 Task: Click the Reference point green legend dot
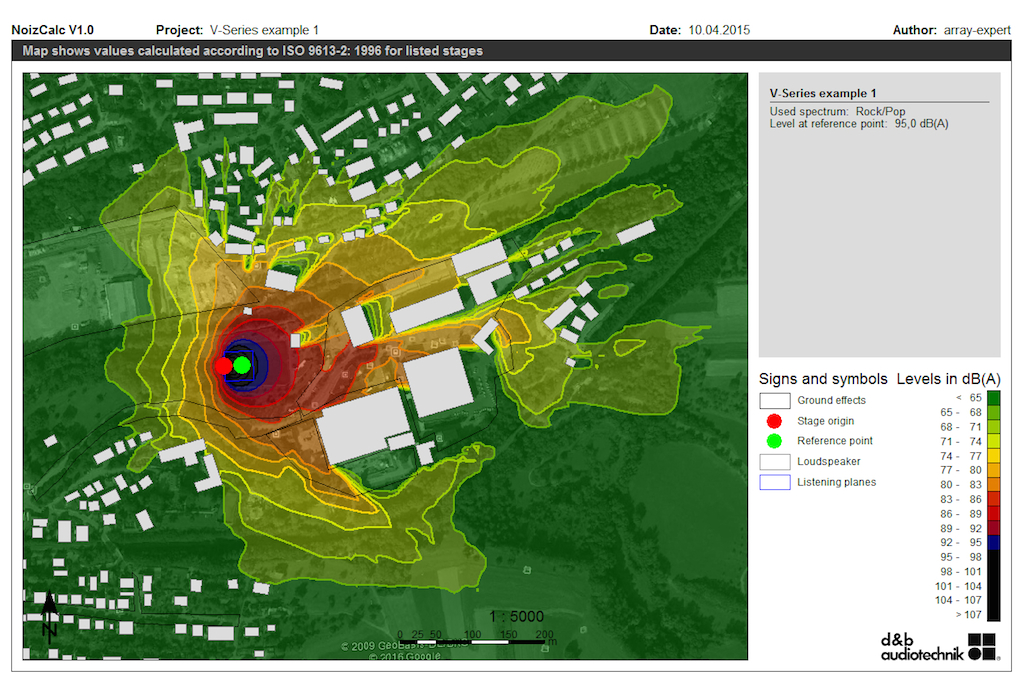click(774, 441)
